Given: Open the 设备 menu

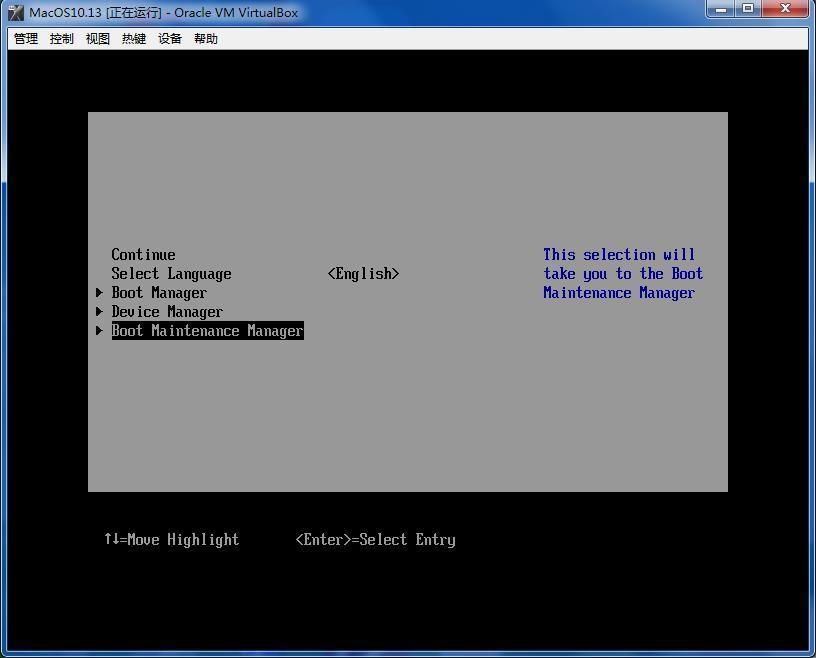Looking at the screenshot, I should click(x=170, y=39).
